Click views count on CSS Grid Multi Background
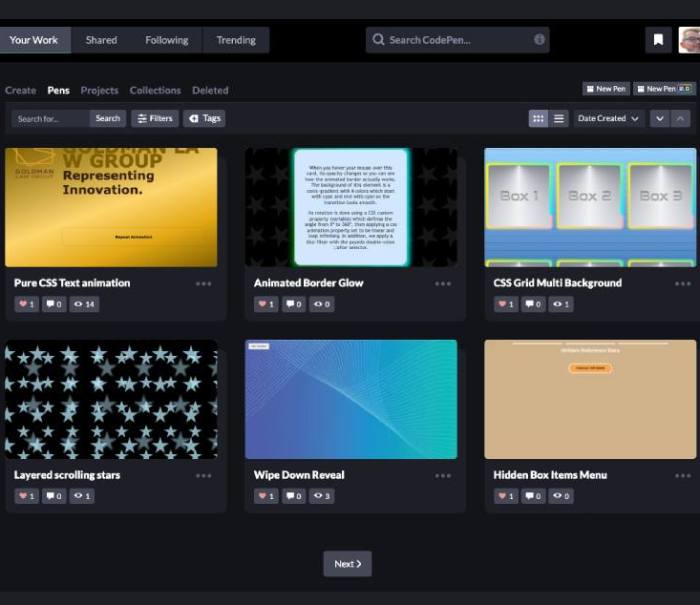 pos(561,304)
